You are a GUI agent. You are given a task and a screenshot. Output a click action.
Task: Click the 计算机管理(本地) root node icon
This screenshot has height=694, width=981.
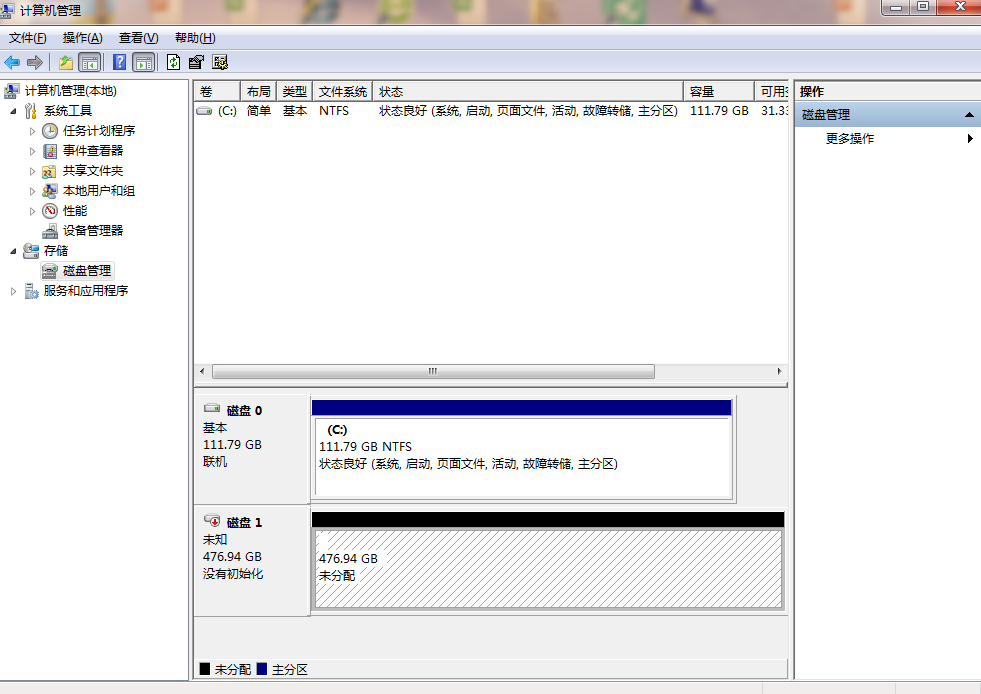click(11, 91)
